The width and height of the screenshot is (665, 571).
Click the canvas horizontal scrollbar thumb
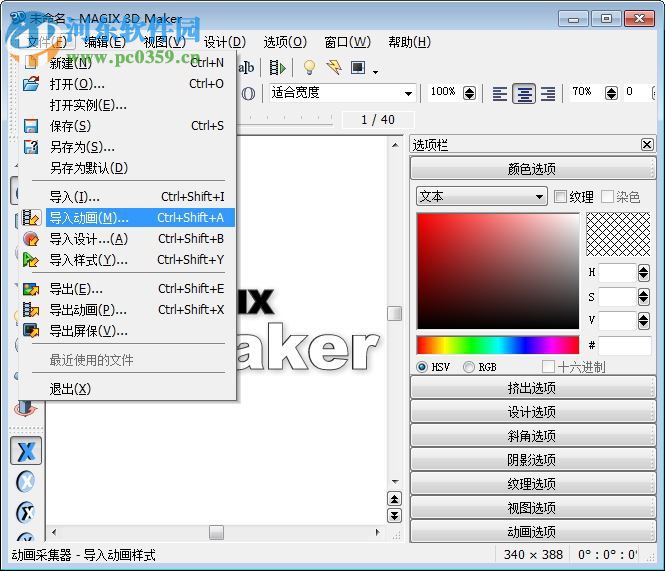coord(216,532)
